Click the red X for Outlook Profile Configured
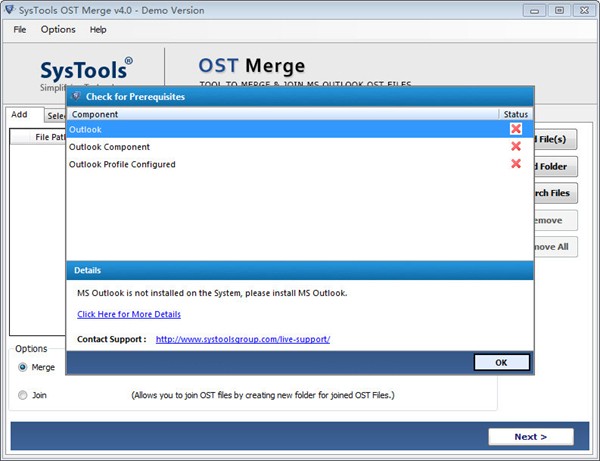Viewport: 600px width, 461px height. click(x=516, y=164)
